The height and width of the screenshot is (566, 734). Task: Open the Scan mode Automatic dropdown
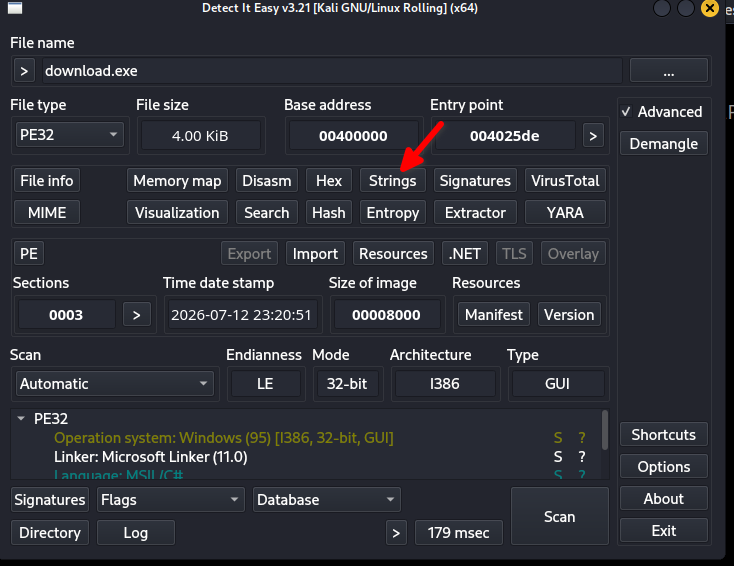pyautogui.click(x=115, y=384)
